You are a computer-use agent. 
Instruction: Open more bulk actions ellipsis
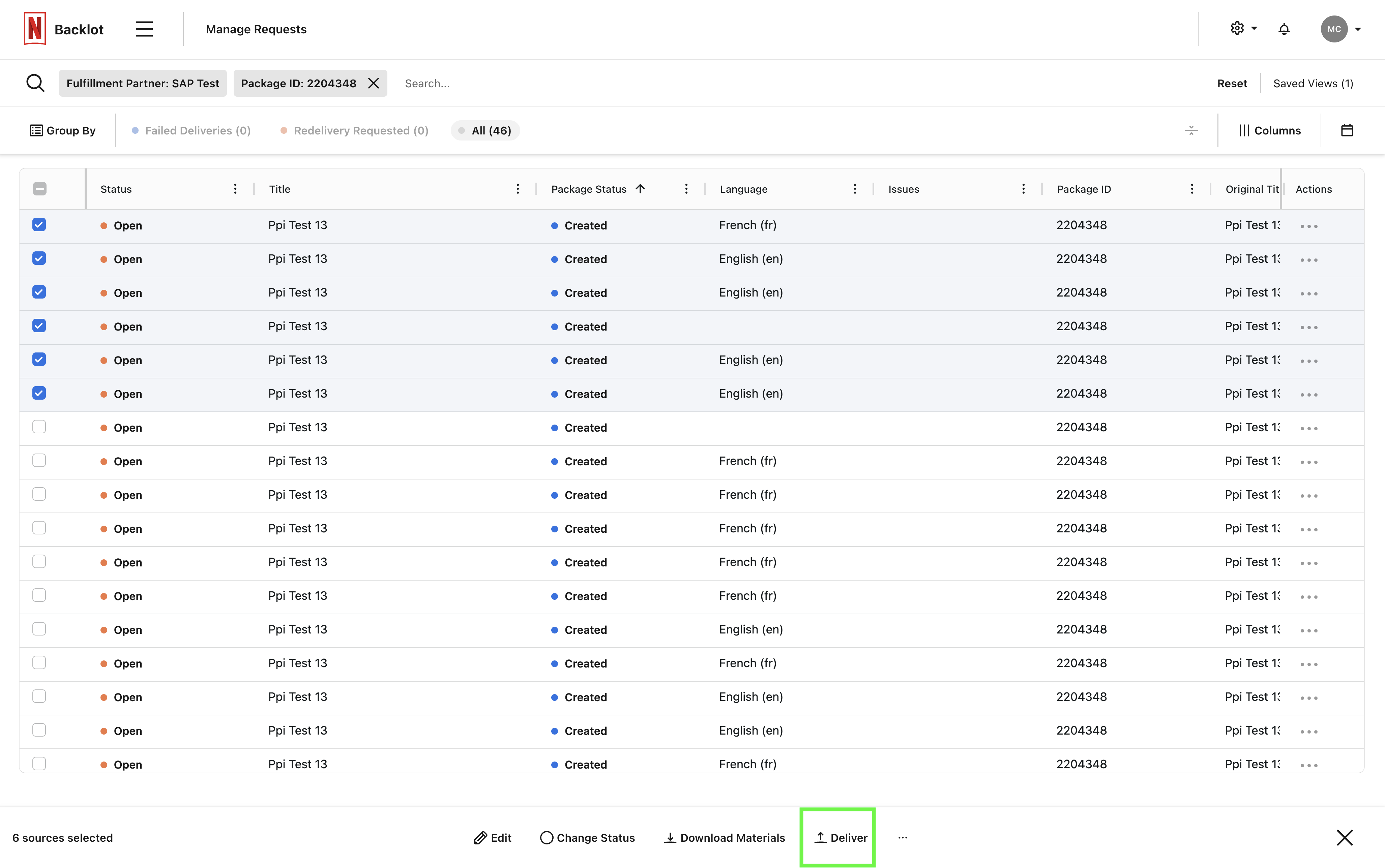[x=903, y=838]
